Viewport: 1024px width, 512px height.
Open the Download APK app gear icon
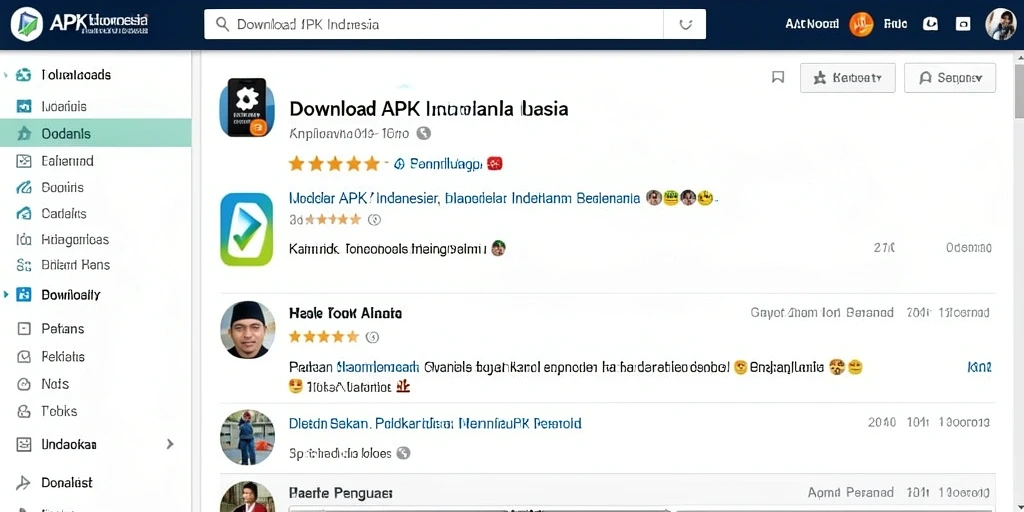click(x=247, y=107)
